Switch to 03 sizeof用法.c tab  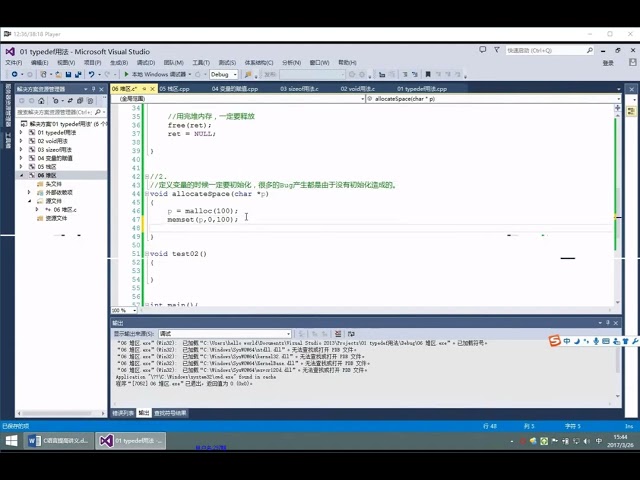point(299,89)
